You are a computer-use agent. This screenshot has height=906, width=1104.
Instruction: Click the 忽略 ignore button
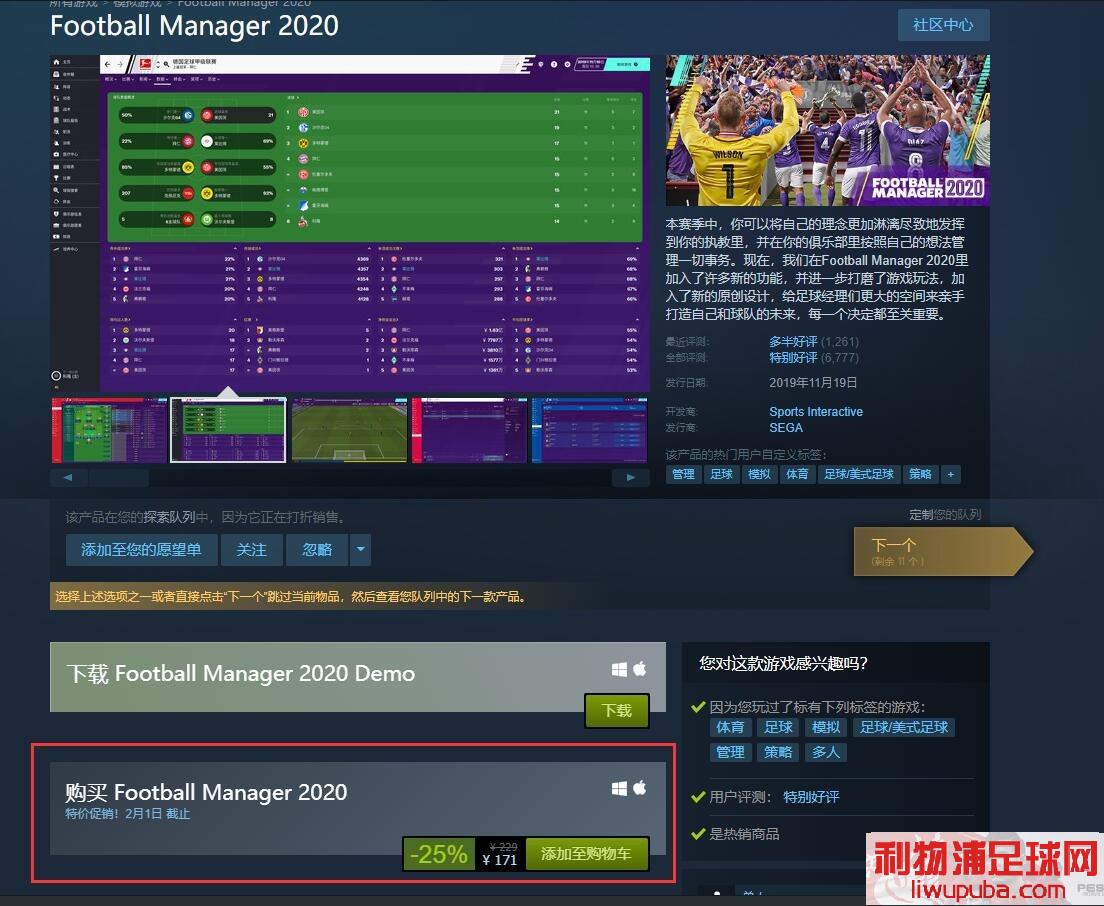[x=317, y=550]
